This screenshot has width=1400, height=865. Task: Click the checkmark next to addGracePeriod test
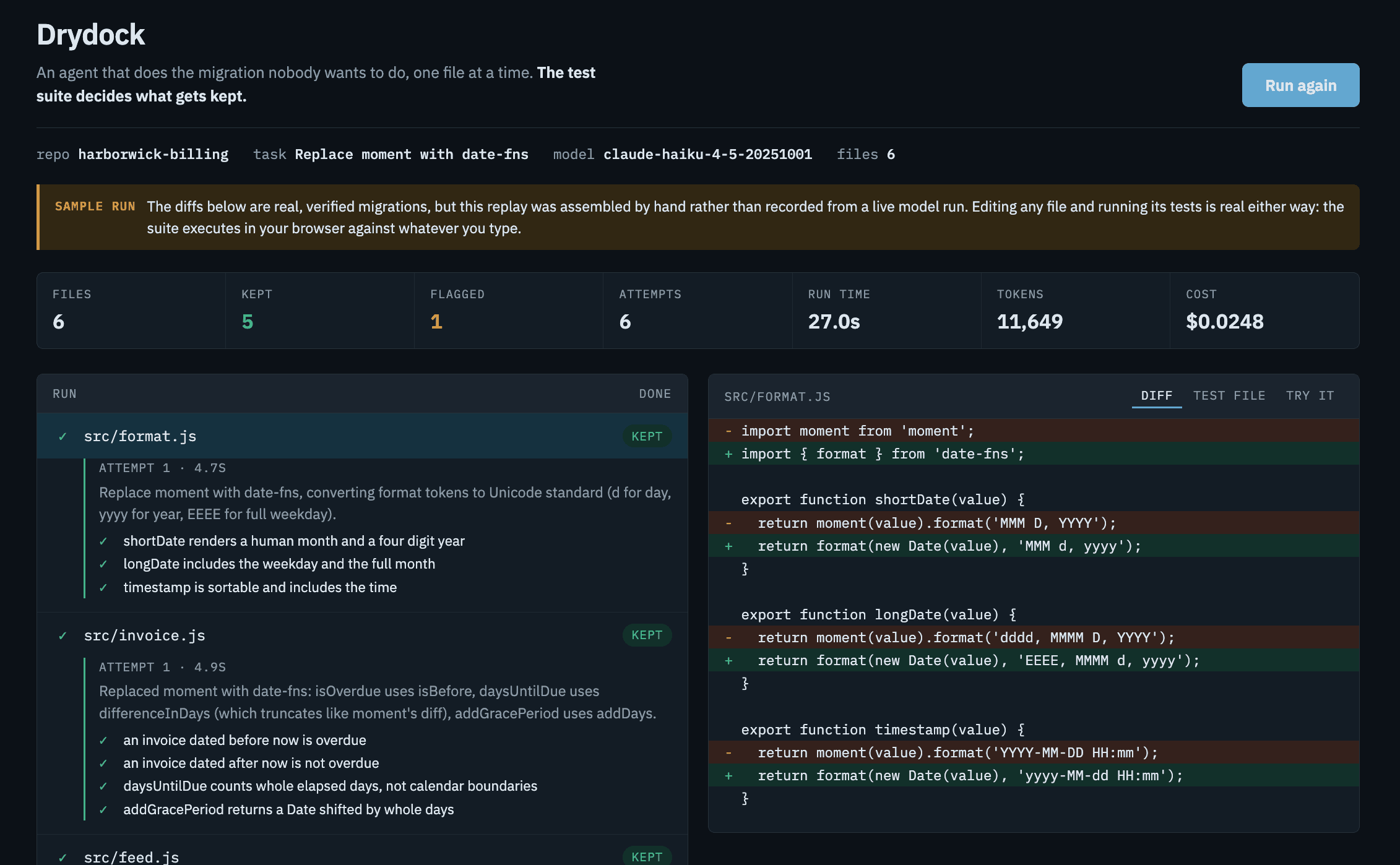[103, 811]
